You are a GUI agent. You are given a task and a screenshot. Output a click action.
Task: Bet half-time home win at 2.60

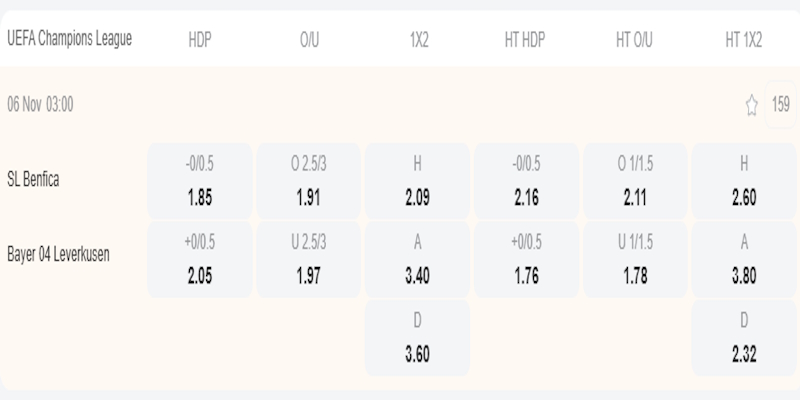point(744,181)
